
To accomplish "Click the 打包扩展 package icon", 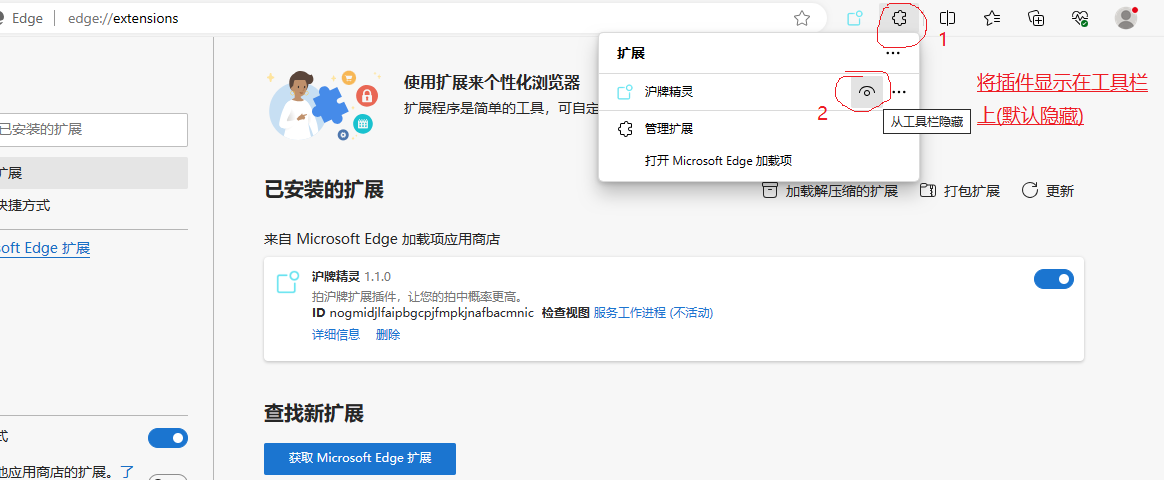I will tap(927, 191).
